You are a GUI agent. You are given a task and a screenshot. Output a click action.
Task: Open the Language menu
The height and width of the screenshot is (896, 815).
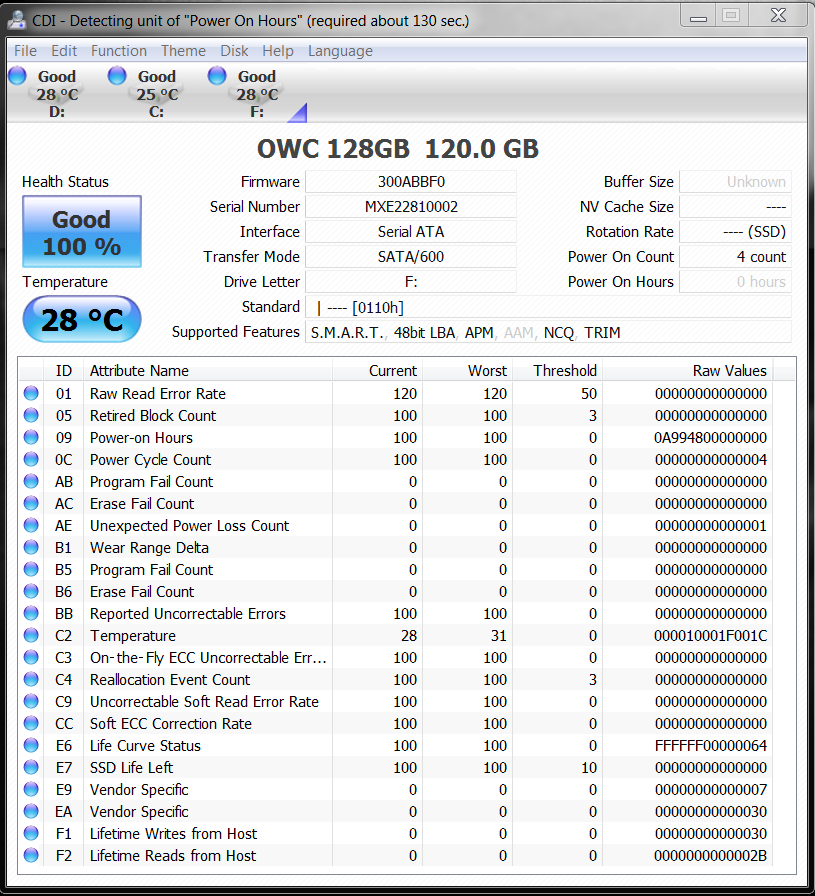(x=340, y=51)
